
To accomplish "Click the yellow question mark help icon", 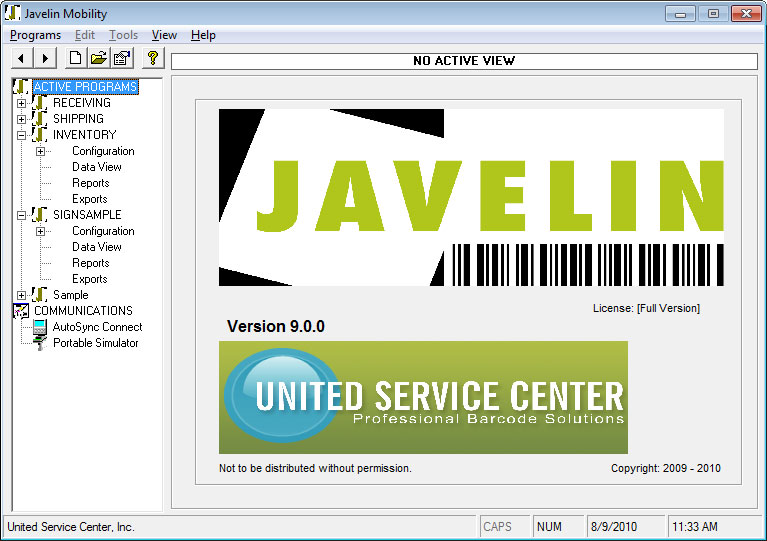I will point(153,59).
